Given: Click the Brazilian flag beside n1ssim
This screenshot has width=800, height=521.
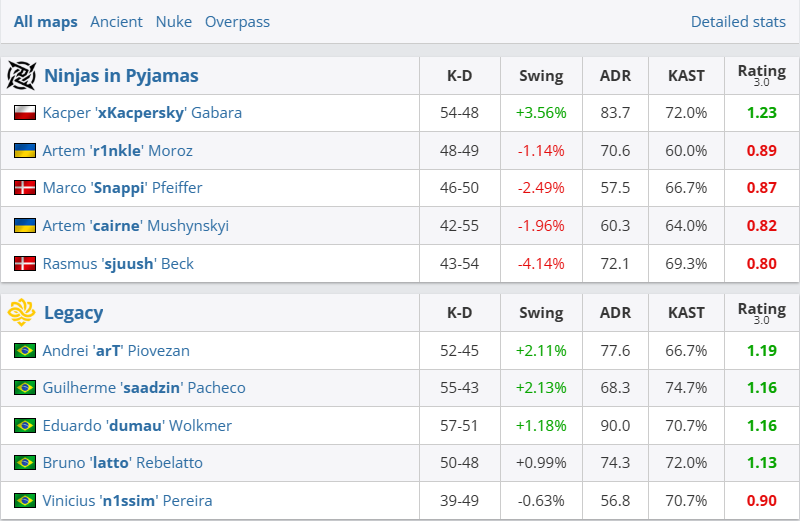Looking at the screenshot, I should [25, 500].
